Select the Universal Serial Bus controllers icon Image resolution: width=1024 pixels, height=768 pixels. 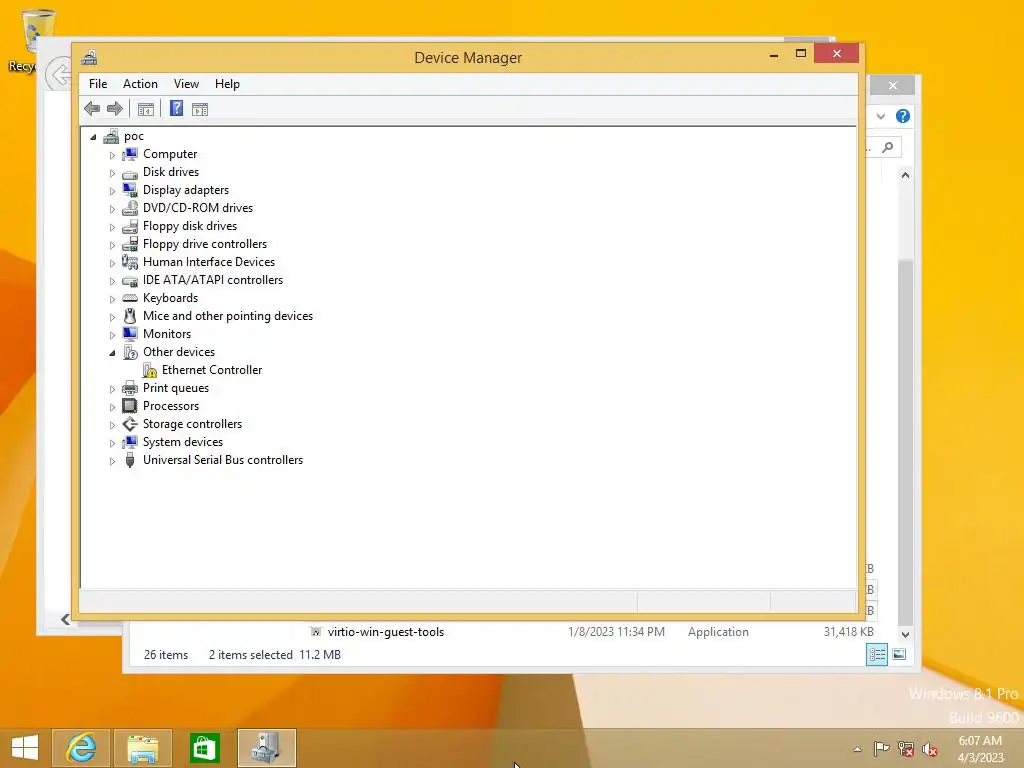[130, 460]
